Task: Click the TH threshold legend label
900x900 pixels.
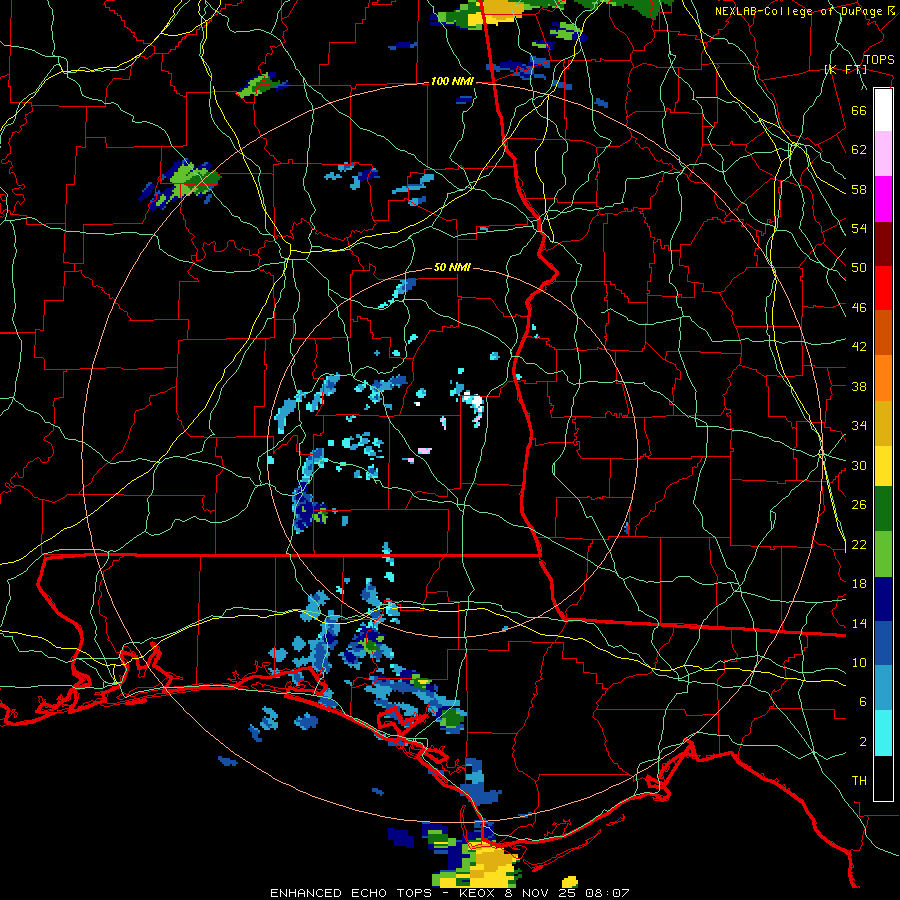Action: pyautogui.click(x=859, y=781)
